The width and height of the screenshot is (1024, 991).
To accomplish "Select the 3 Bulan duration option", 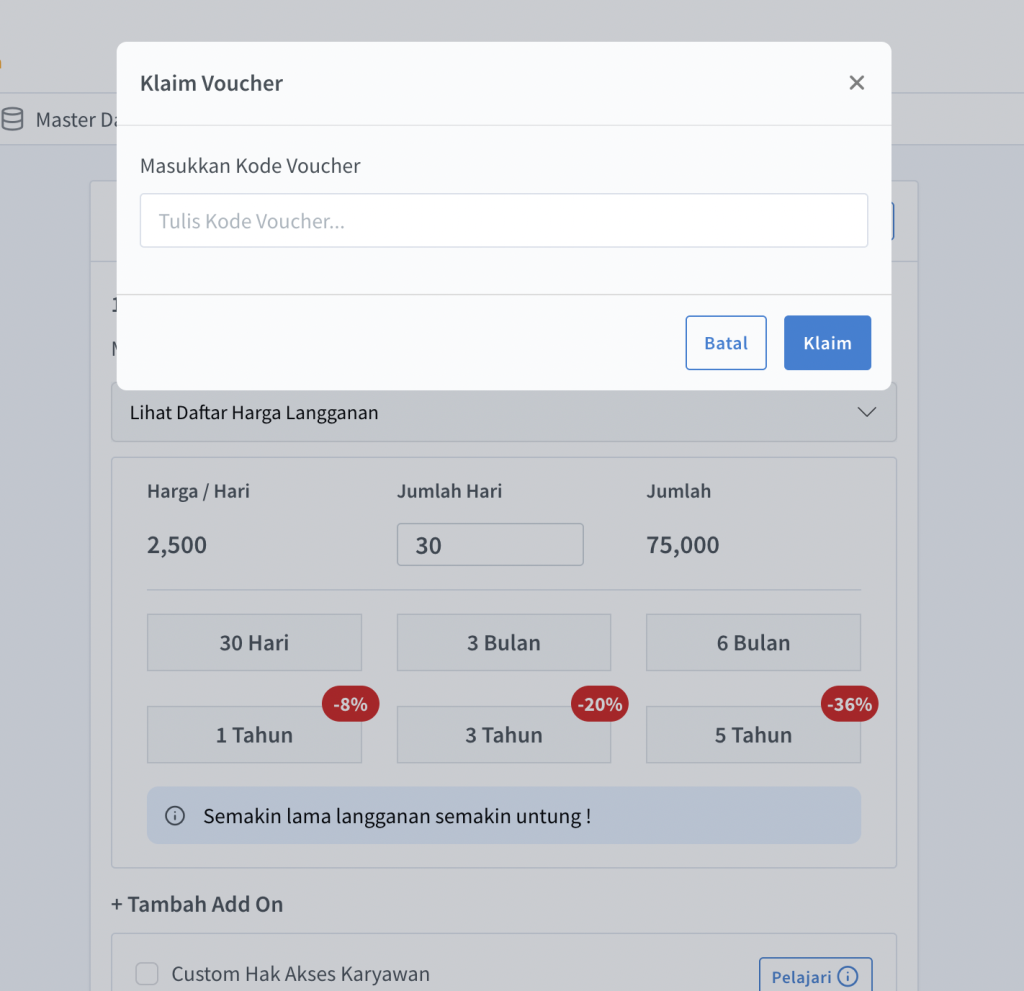I will 503,643.
